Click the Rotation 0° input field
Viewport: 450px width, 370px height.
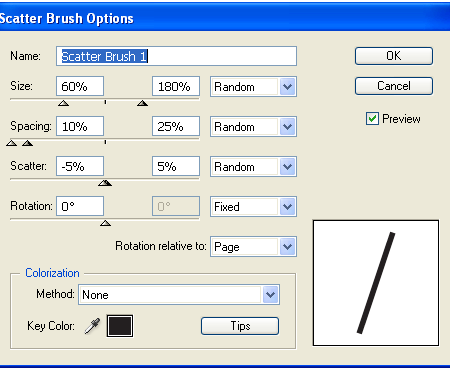point(80,206)
